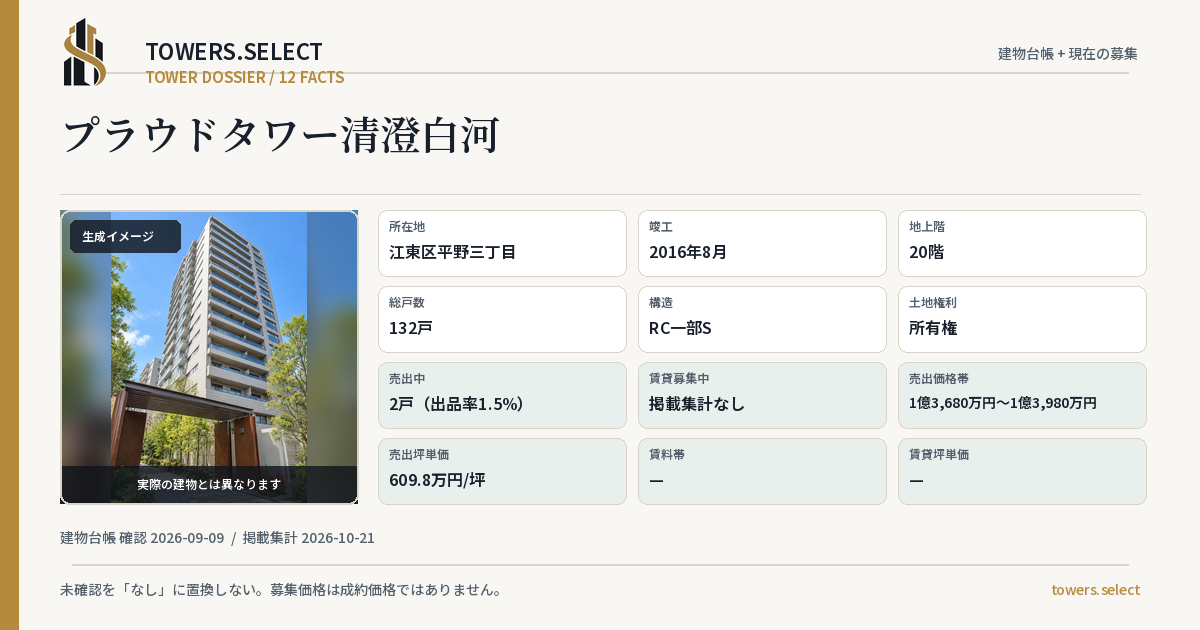The image size is (1200, 630).
Task: Click the 総戸数 card showing 132戸
Action: pyautogui.click(x=502, y=319)
